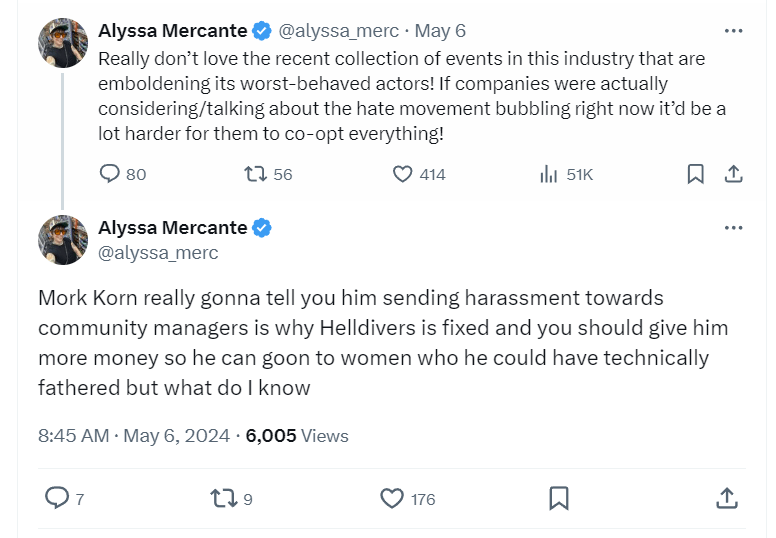
Task: Reply to the main tweet with 7 replies
Action: click(59, 497)
